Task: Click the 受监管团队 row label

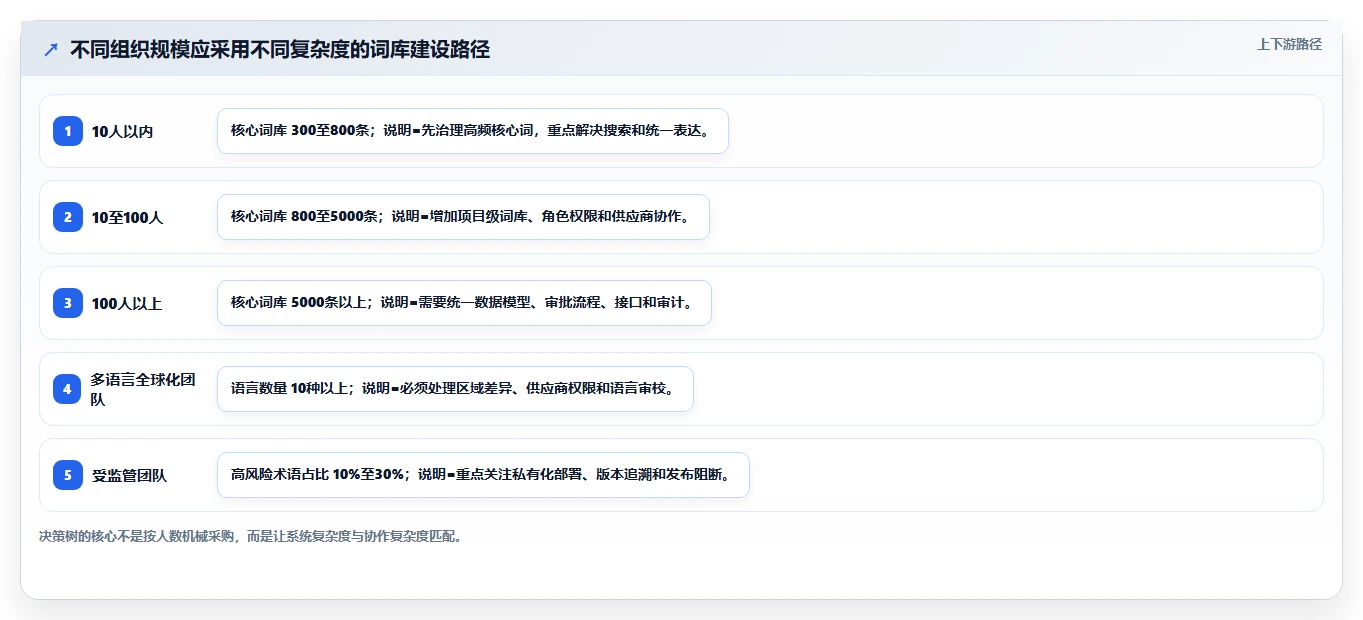Action: 129,475
